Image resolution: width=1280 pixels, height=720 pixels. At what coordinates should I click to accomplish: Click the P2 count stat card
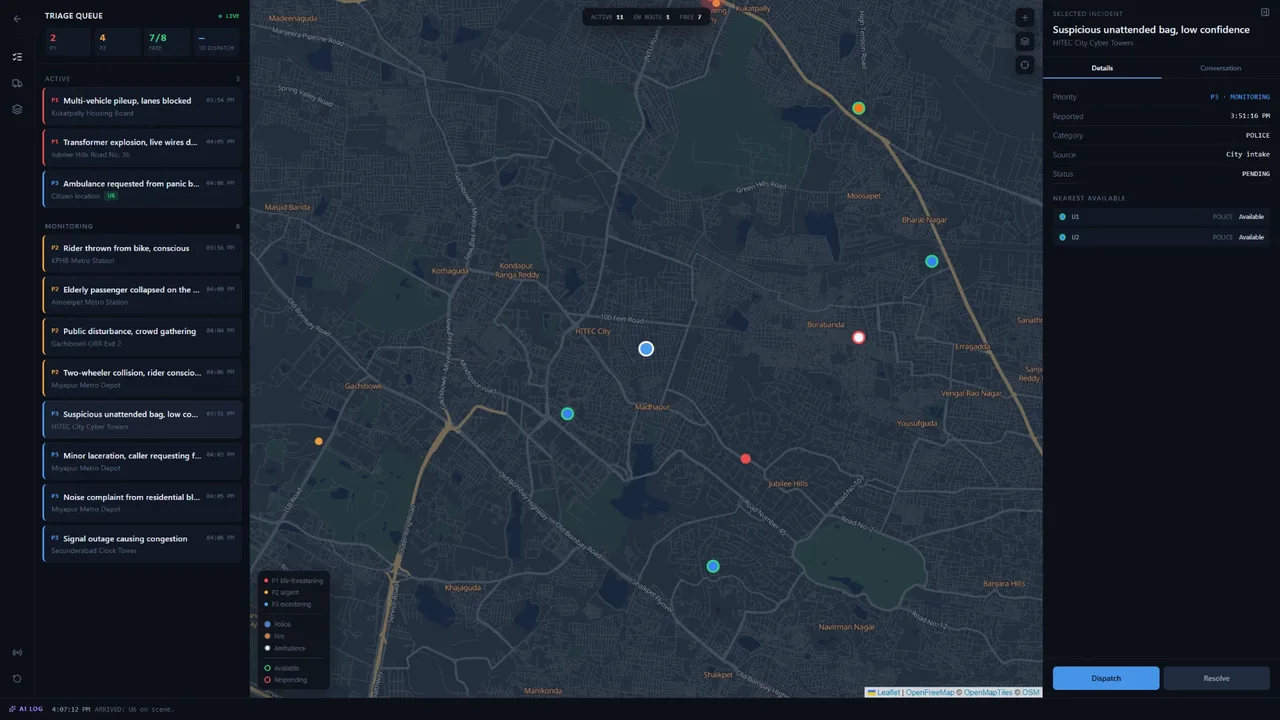pyautogui.click(x=117, y=42)
